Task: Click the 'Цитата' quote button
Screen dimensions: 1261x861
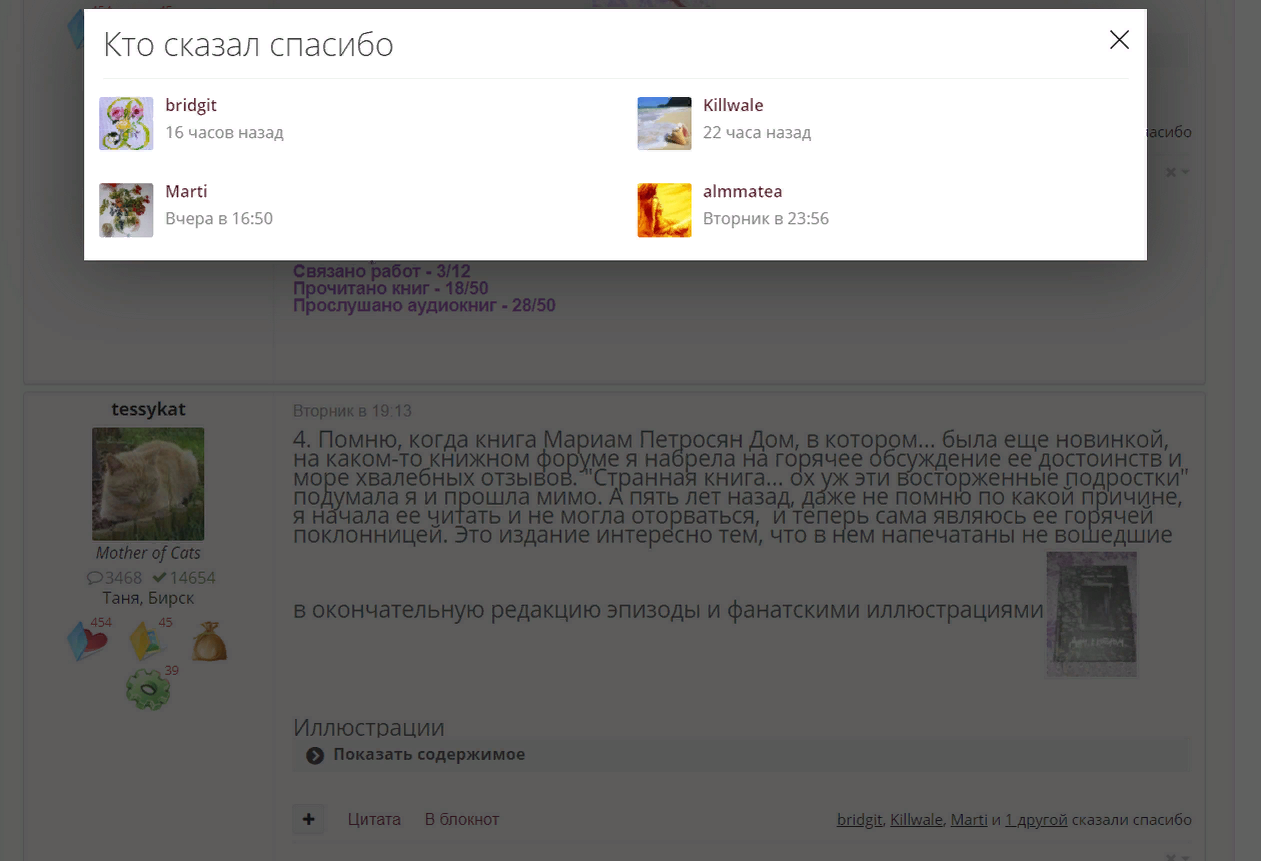Action: click(374, 820)
